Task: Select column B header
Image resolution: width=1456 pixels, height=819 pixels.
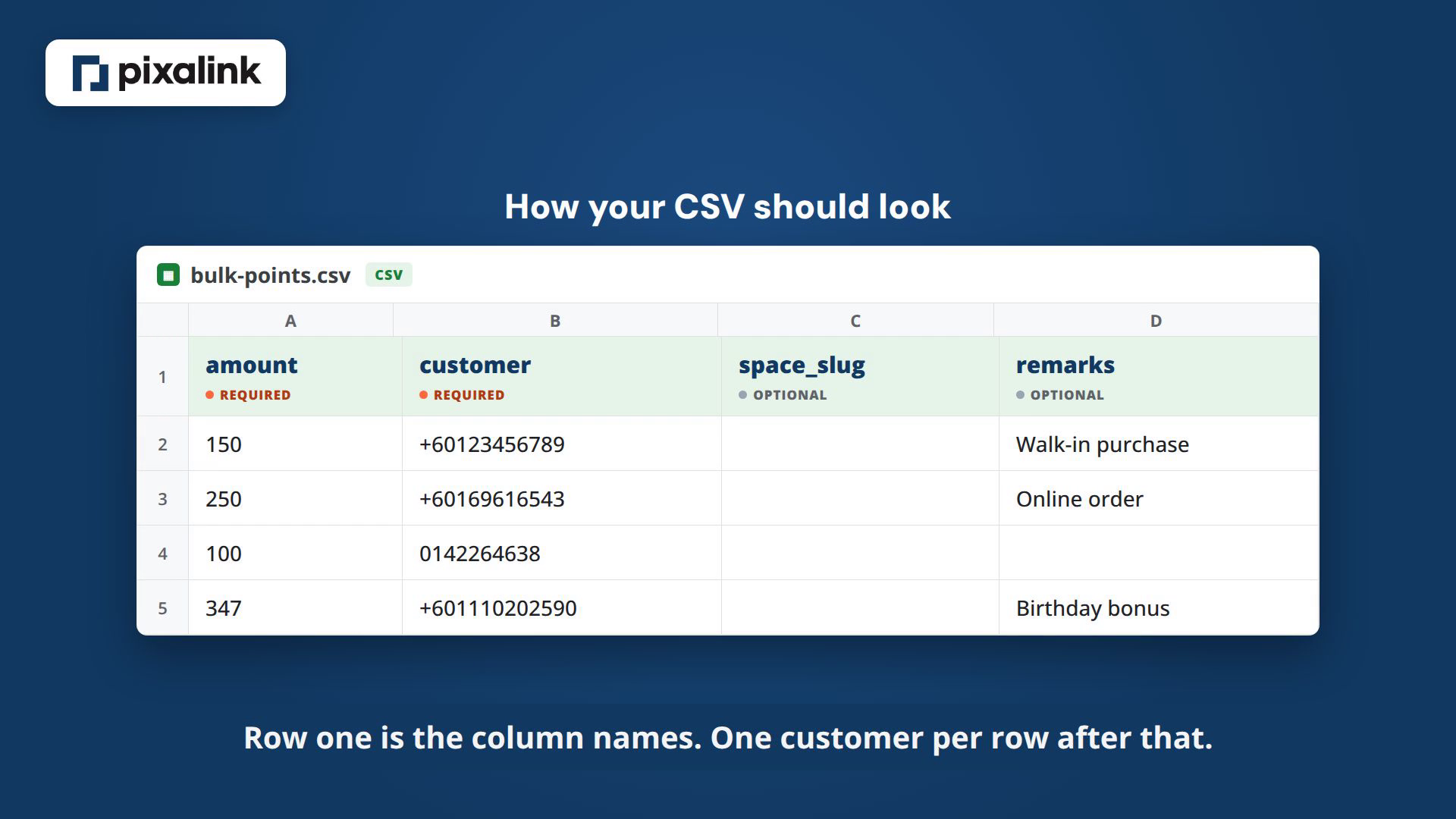Action: click(x=555, y=320)
